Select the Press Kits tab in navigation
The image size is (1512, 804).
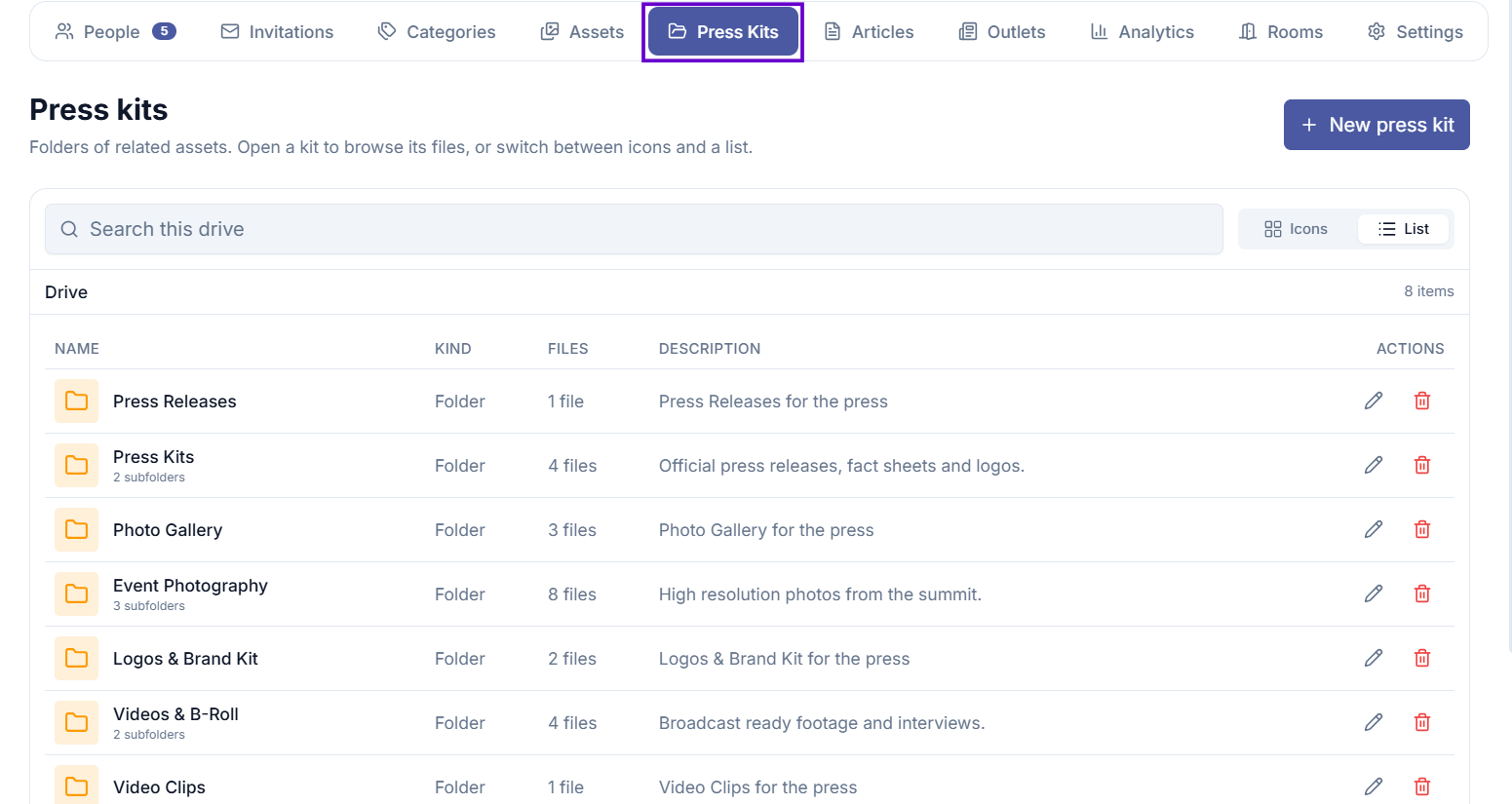pyautogui.click(x=723, y=31)
